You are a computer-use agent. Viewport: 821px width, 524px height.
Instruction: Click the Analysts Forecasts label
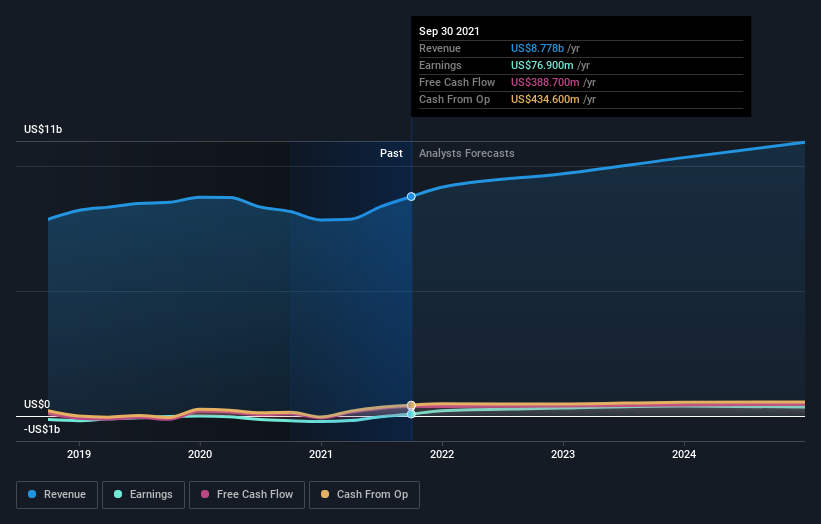pyautogui.click(x=467, y=153)
